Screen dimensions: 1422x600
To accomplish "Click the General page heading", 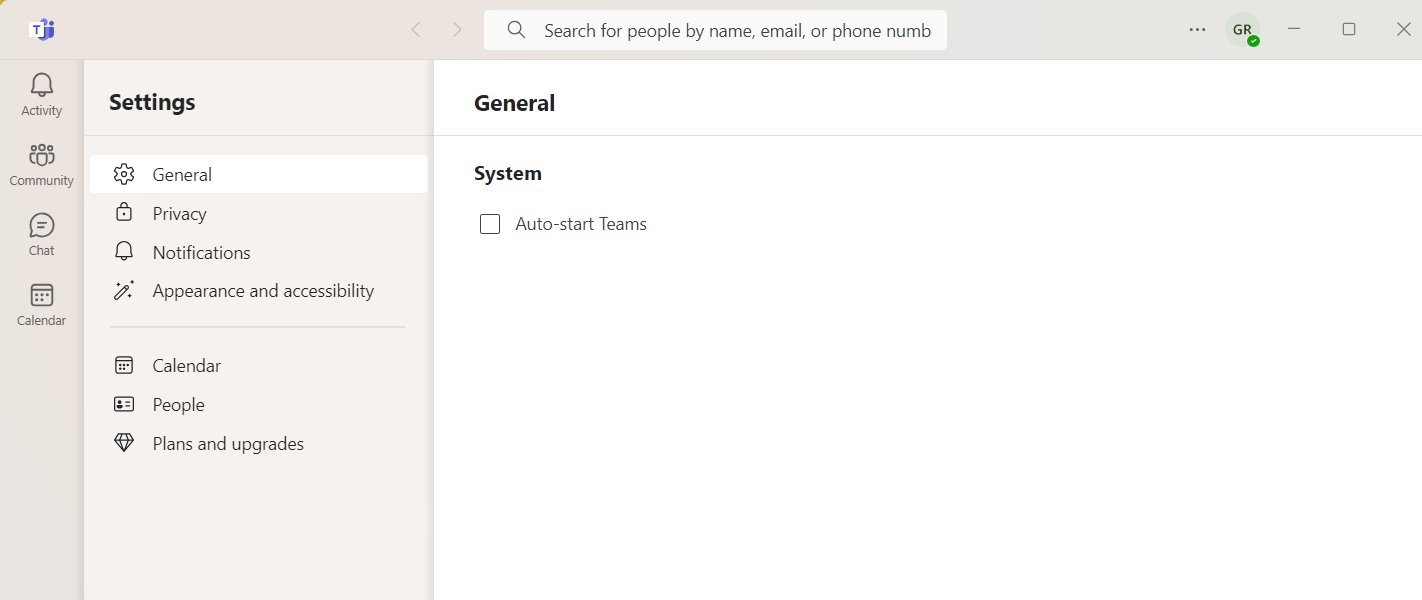I will pyautogui.click(x=515, y=103).
